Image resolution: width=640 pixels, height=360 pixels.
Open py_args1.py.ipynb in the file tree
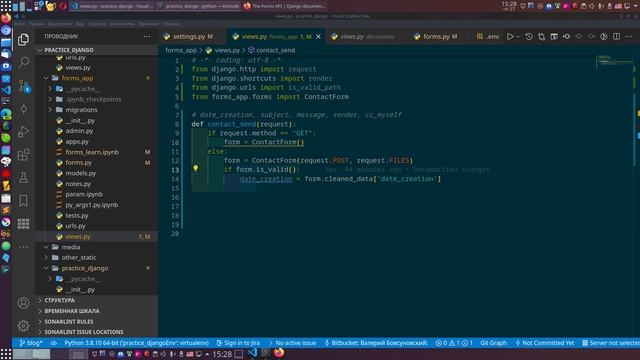(x=96, y=205)
